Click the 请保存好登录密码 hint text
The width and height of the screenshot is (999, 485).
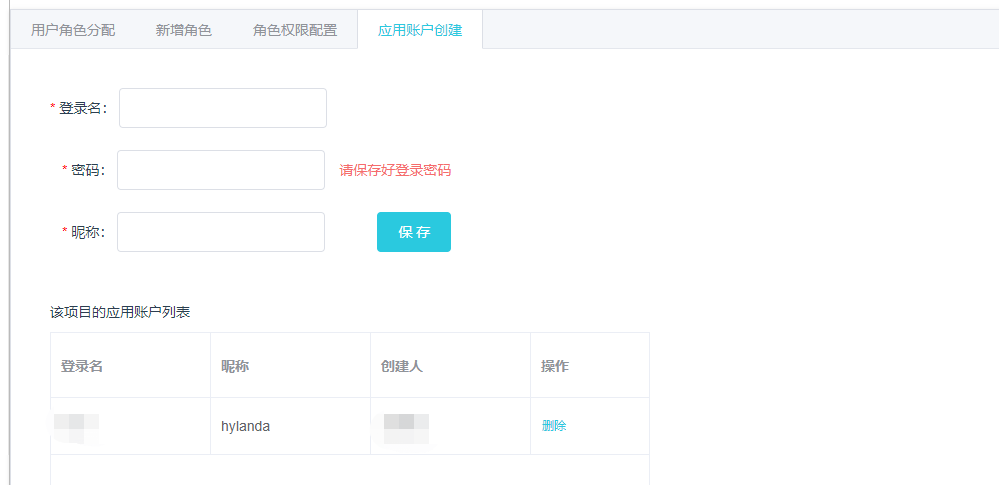click(x=395, y=170)
